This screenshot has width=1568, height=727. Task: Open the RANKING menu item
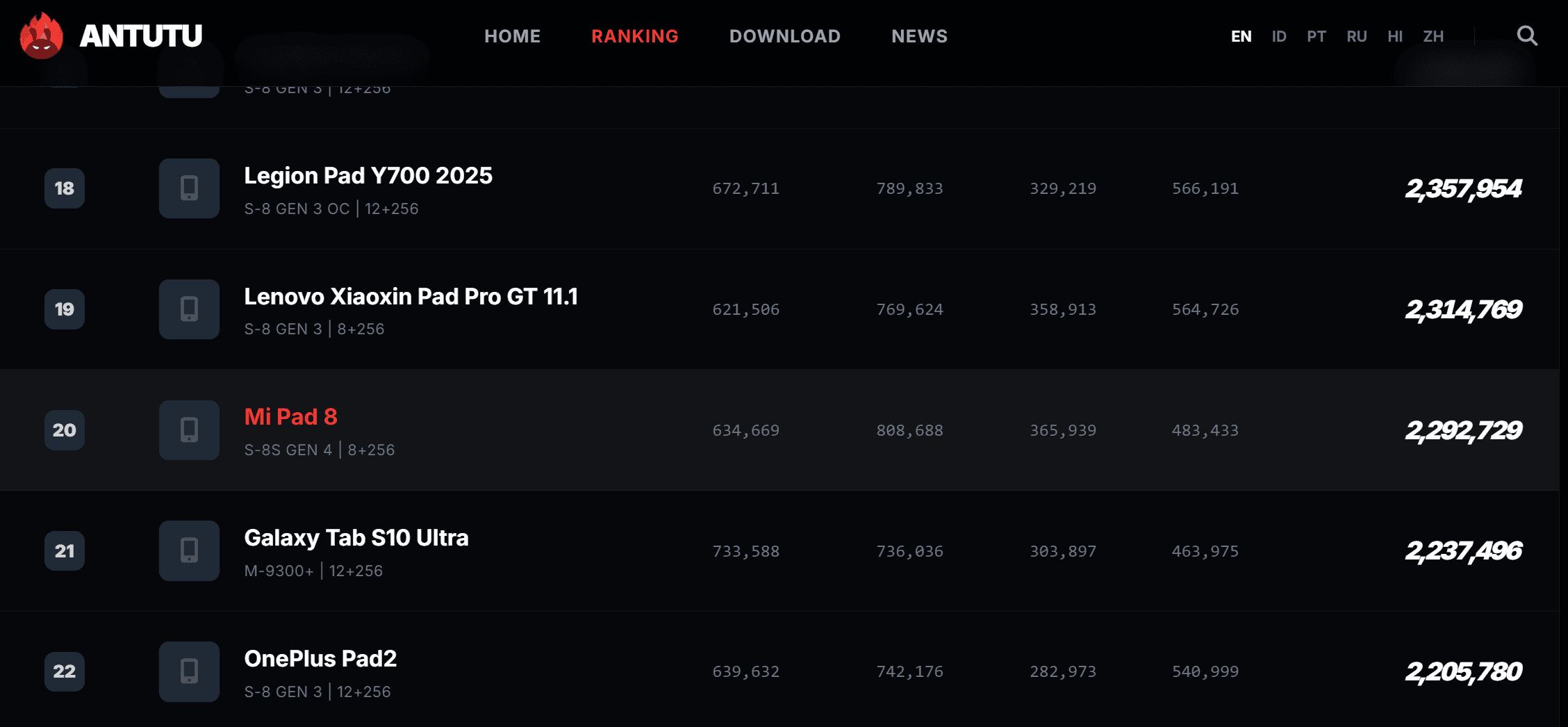click(635, 36)
